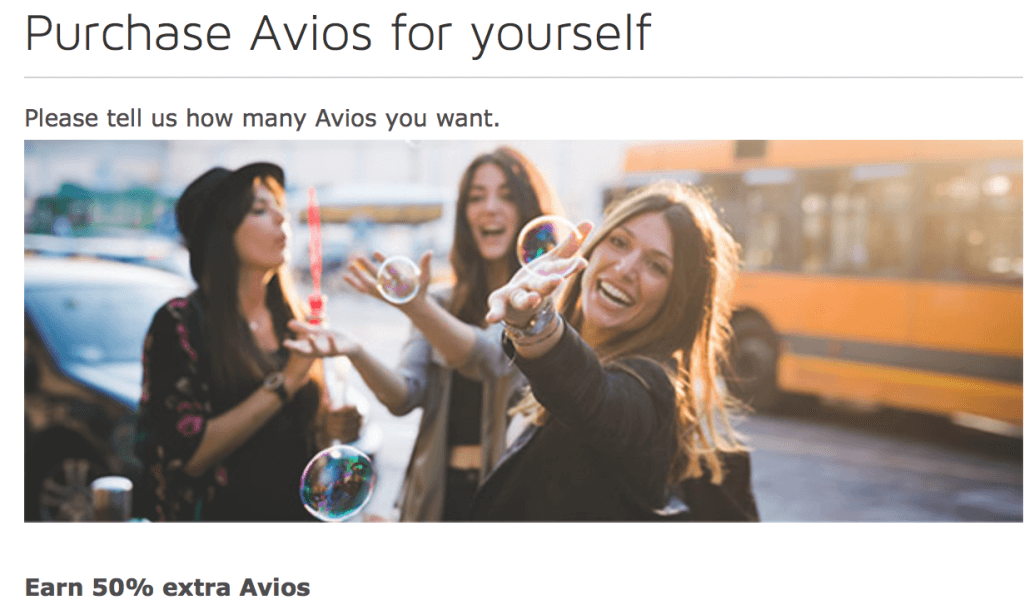1024x605 pixels.
Task: Select the "Earn 50% extra Avios" heading
Action: coord(167,587)
